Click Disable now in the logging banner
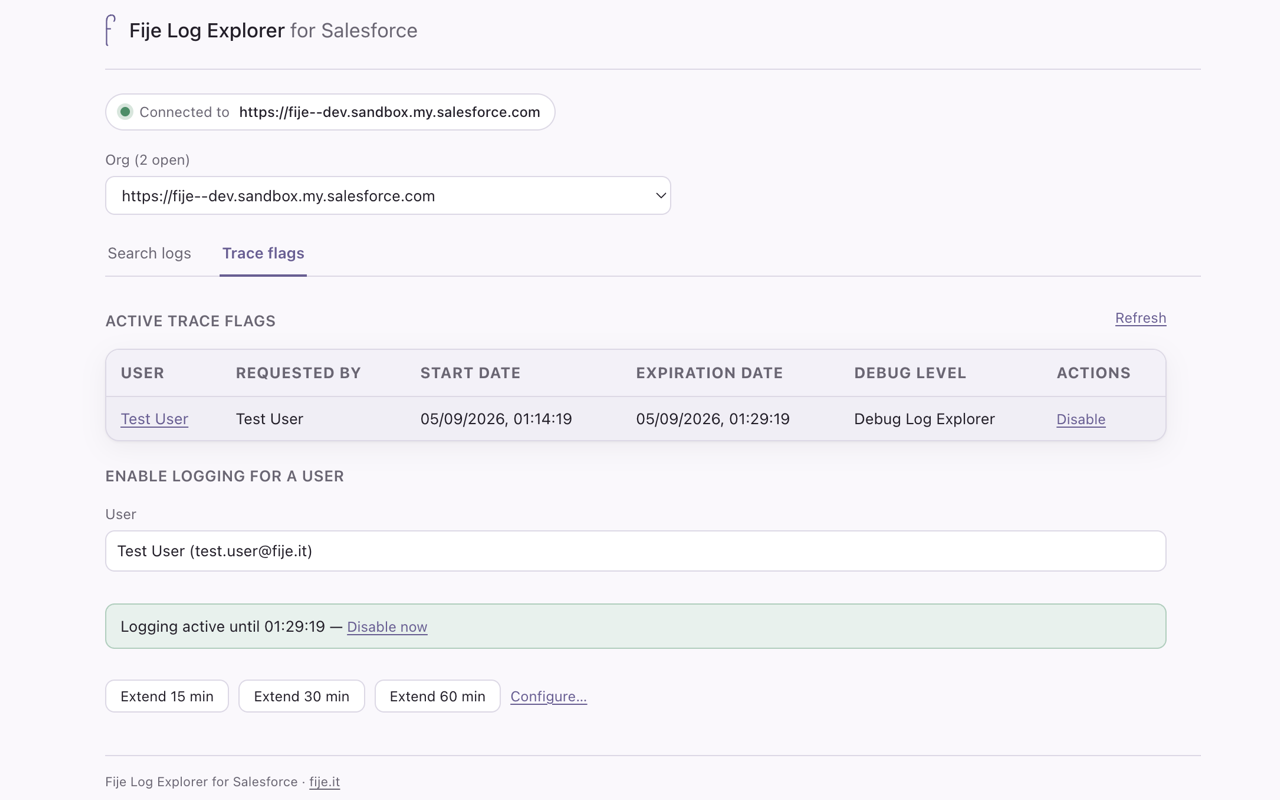Viewport: 1280px width, 800px height. [387, 627]
